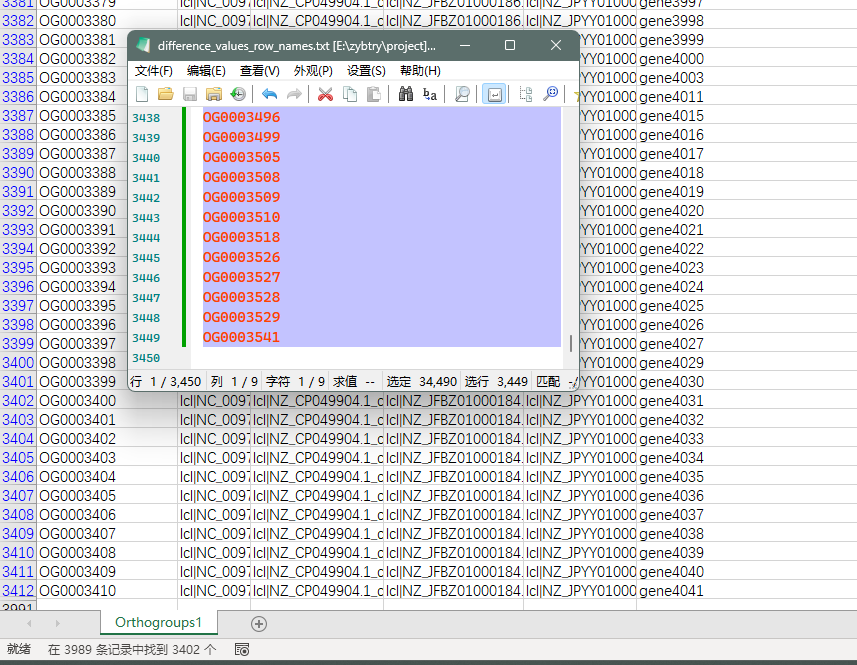The width and height of the screenshot is (857, 665).
Task: Click line OG0003505 in the editor
Action: (242, 157)
